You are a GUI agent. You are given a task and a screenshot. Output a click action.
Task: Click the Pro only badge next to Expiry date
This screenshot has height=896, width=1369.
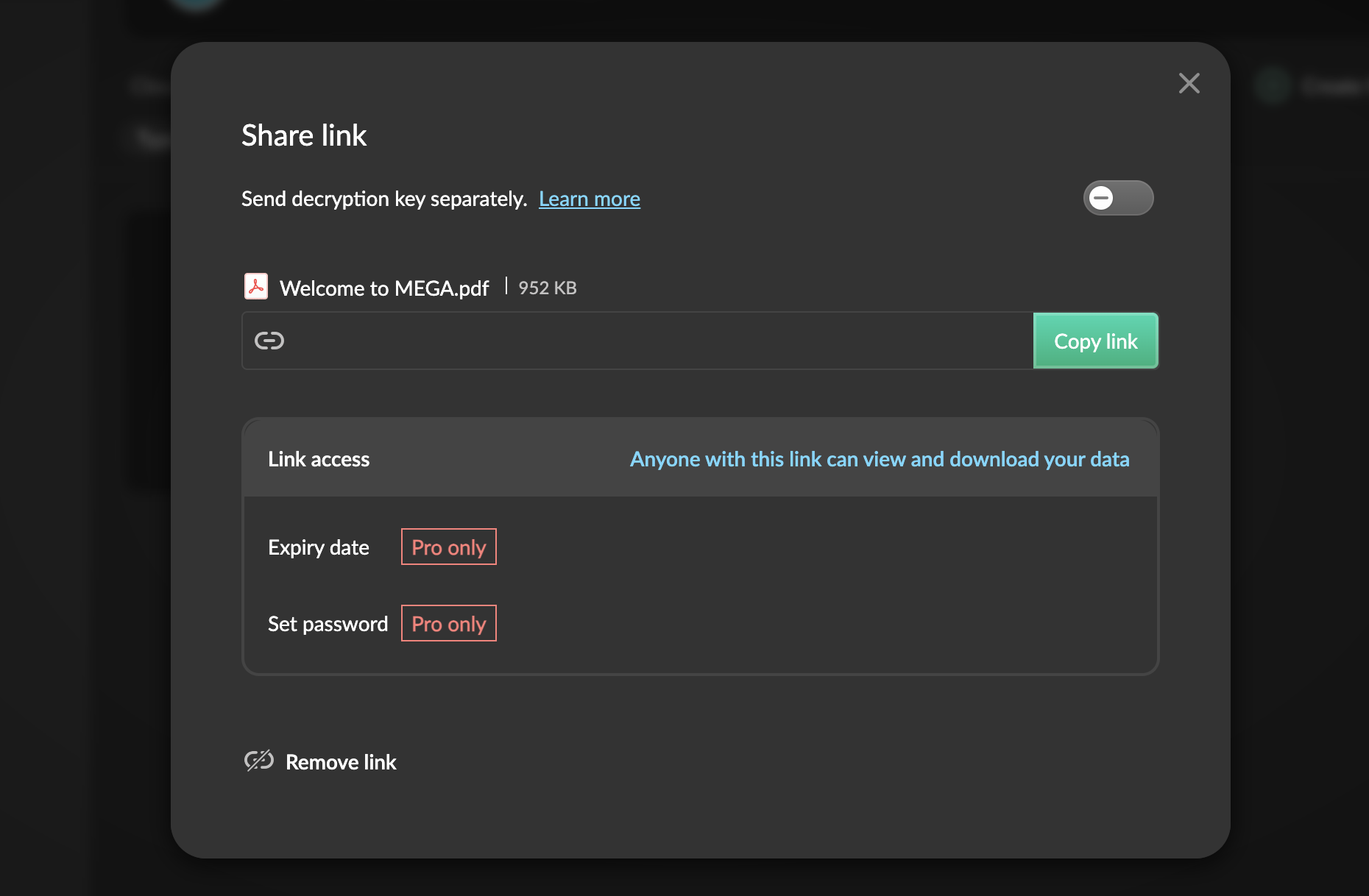tap(448, 547)
